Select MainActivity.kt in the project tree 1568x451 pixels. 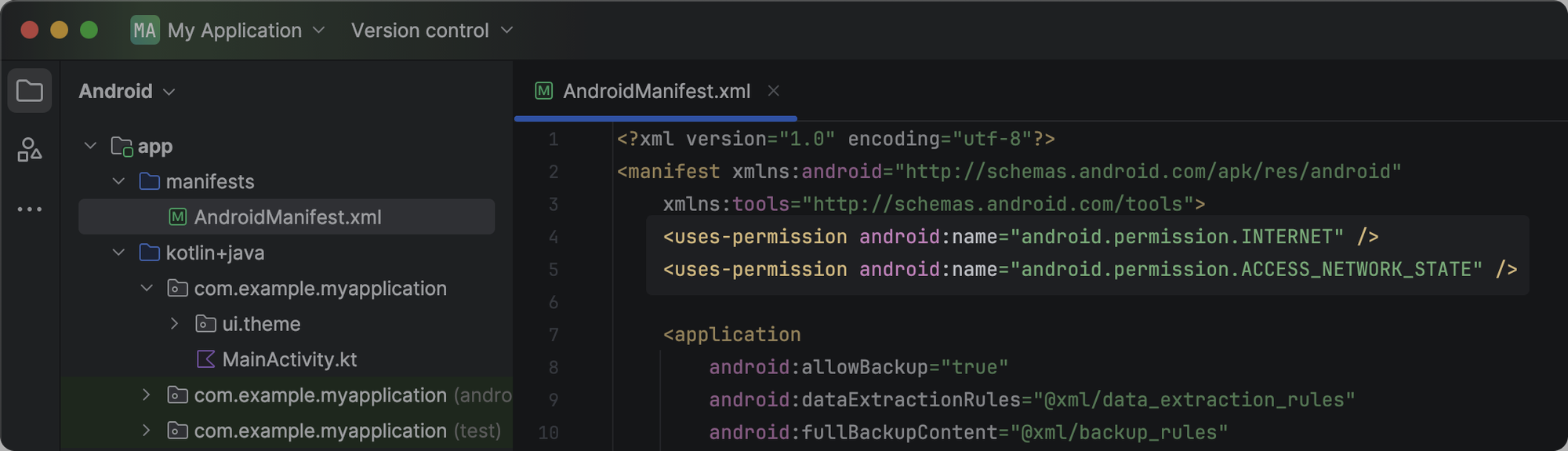point(289,359)
